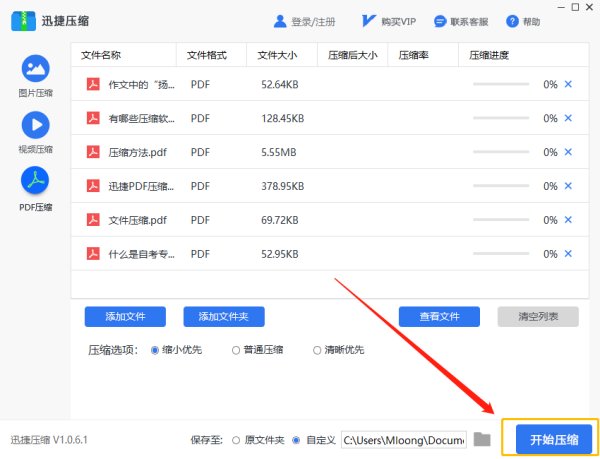The height and width of the screenshot is (459, 600).
Task: Remove 压缩方法.pdf from the list
Action: point(568,152)
